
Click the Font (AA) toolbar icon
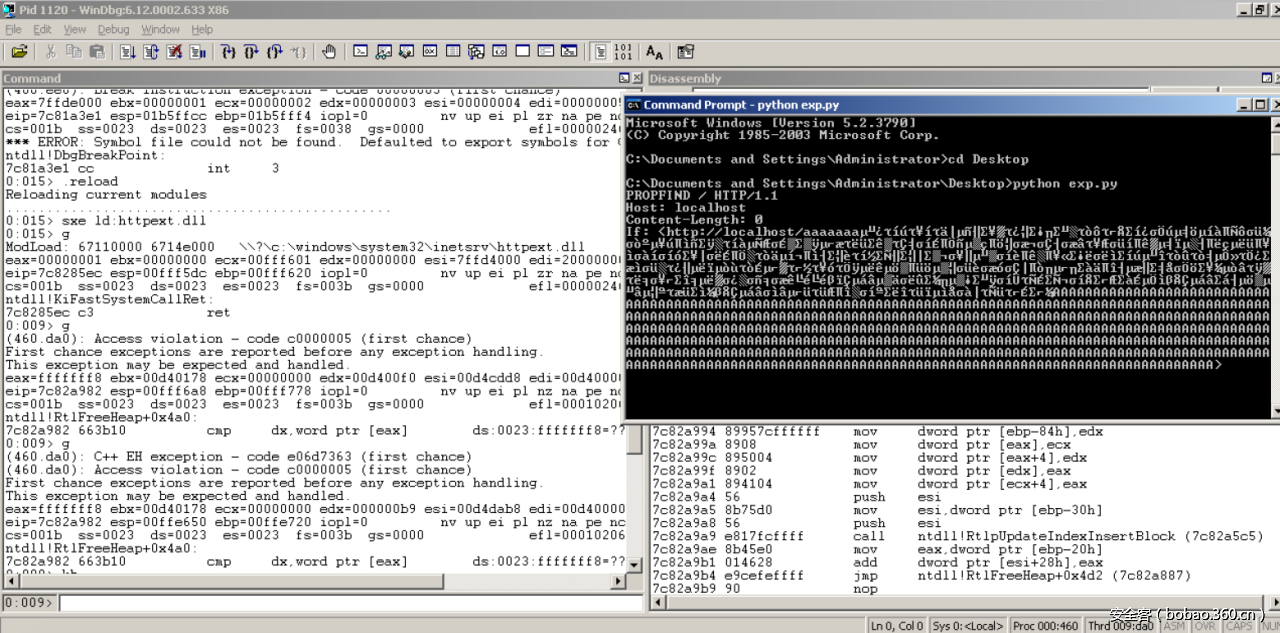click(x=654, y=51)
